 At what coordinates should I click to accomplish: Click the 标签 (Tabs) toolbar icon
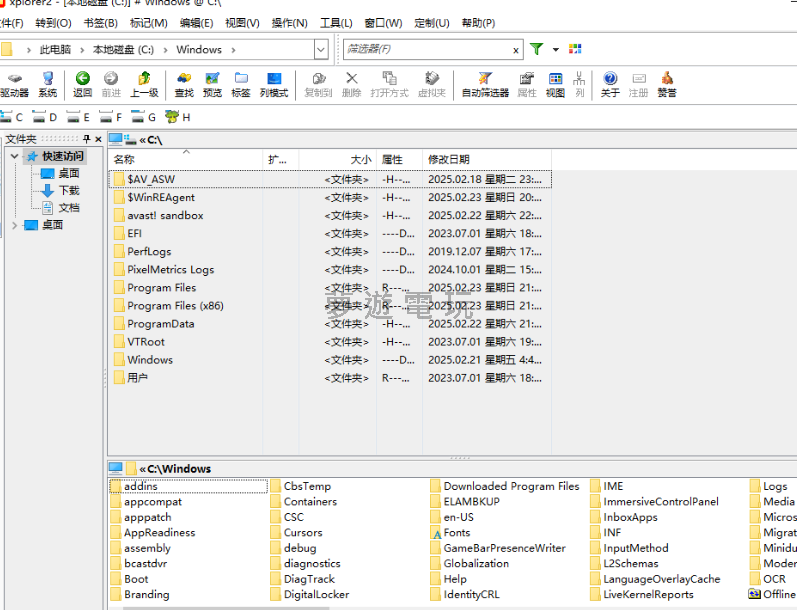pos(241,83)
